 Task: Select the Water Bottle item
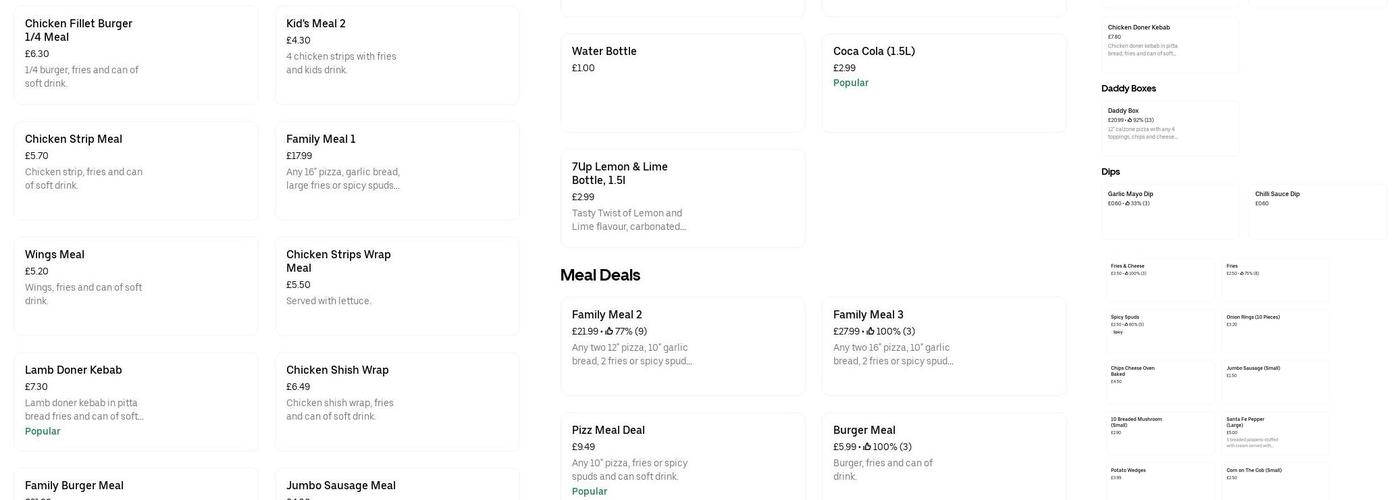[x=682, y=82]
